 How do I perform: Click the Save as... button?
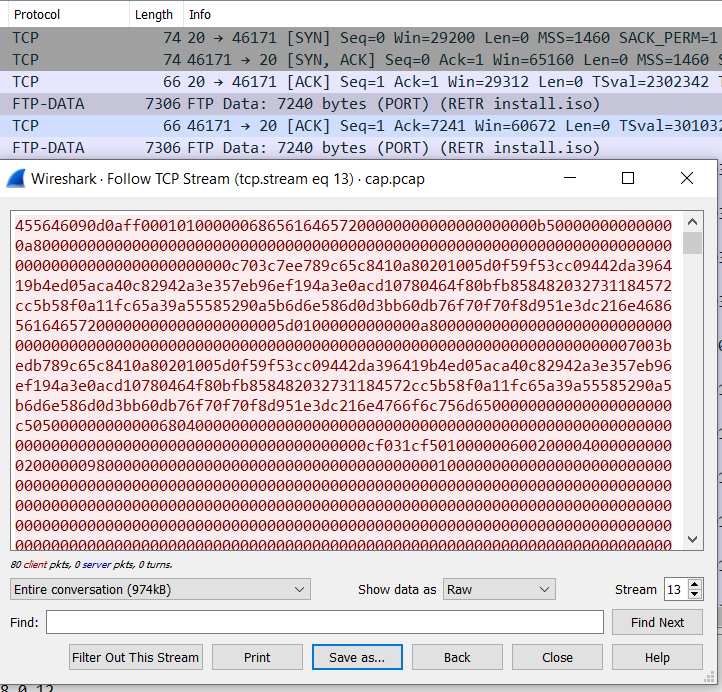(x=357, y=657)
